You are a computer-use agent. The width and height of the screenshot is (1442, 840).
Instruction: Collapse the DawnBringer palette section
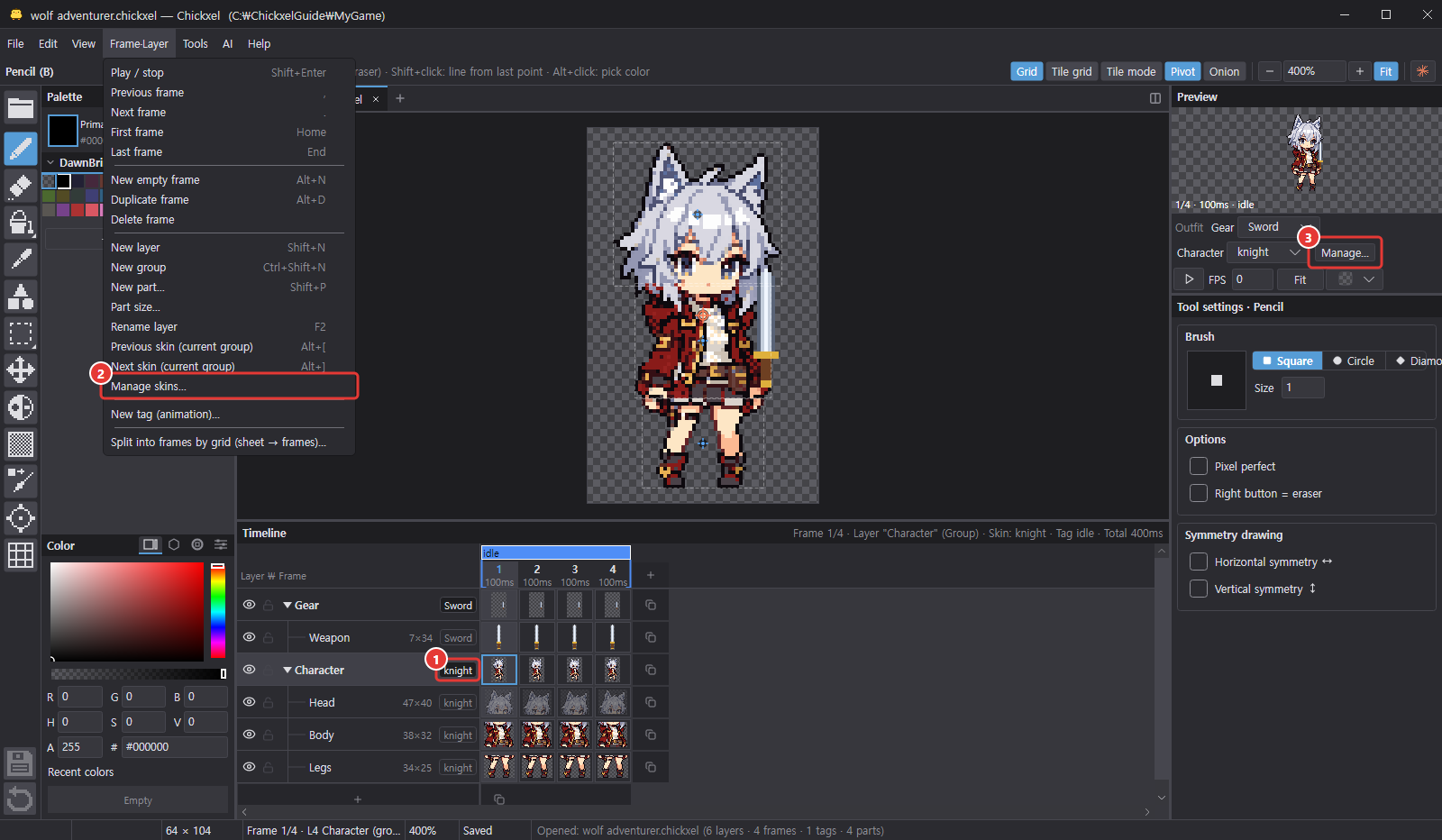click(51, 163)
